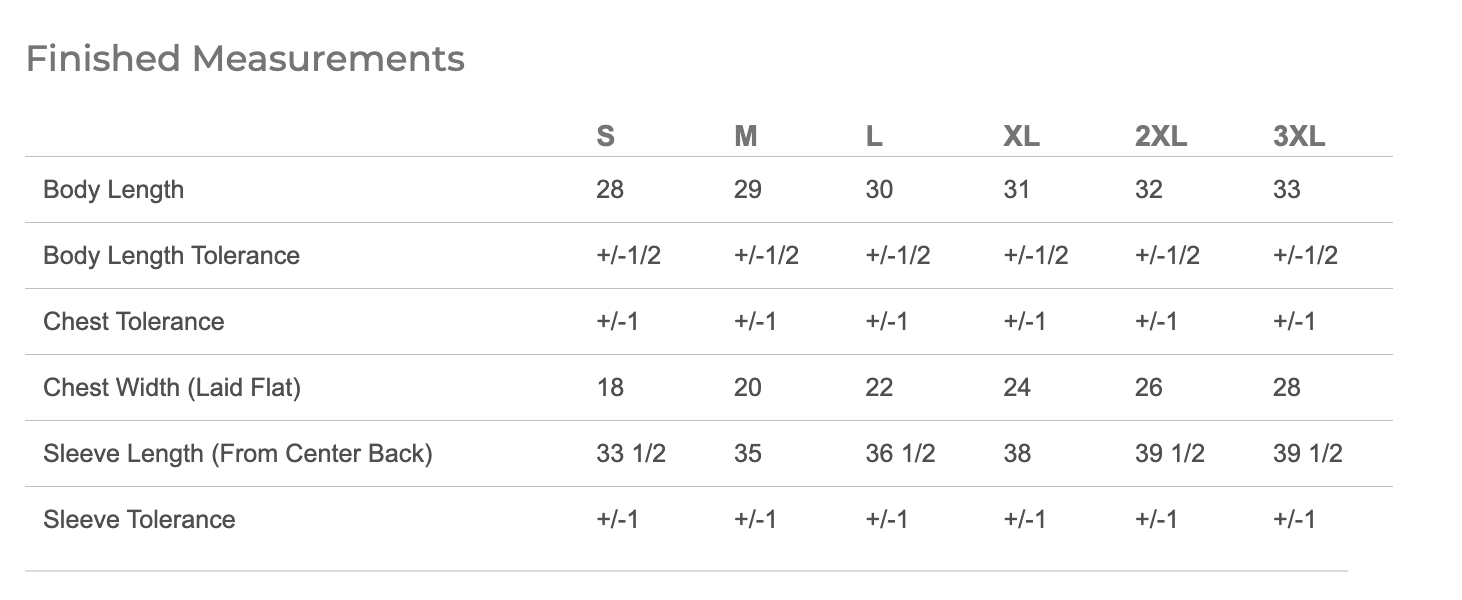Click the Chest Tolerance row label

coord(133,322)
